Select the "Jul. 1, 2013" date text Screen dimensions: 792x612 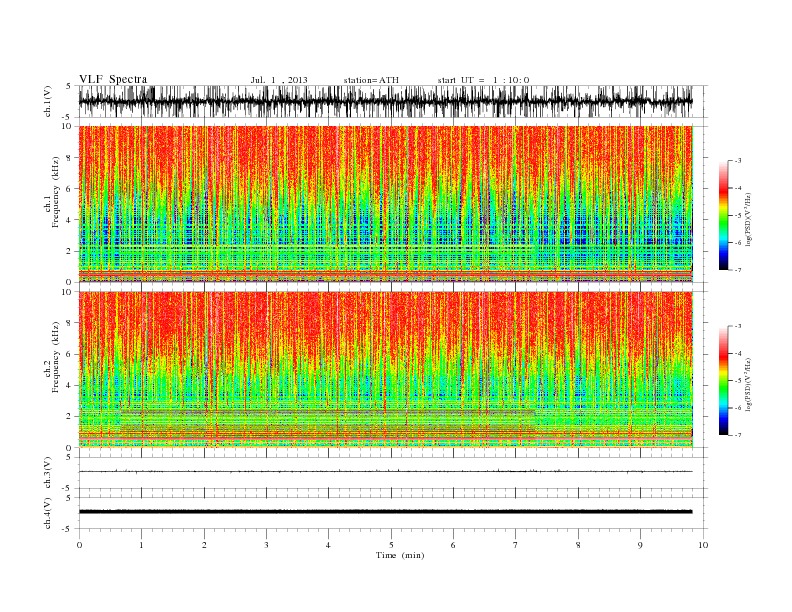279,80
